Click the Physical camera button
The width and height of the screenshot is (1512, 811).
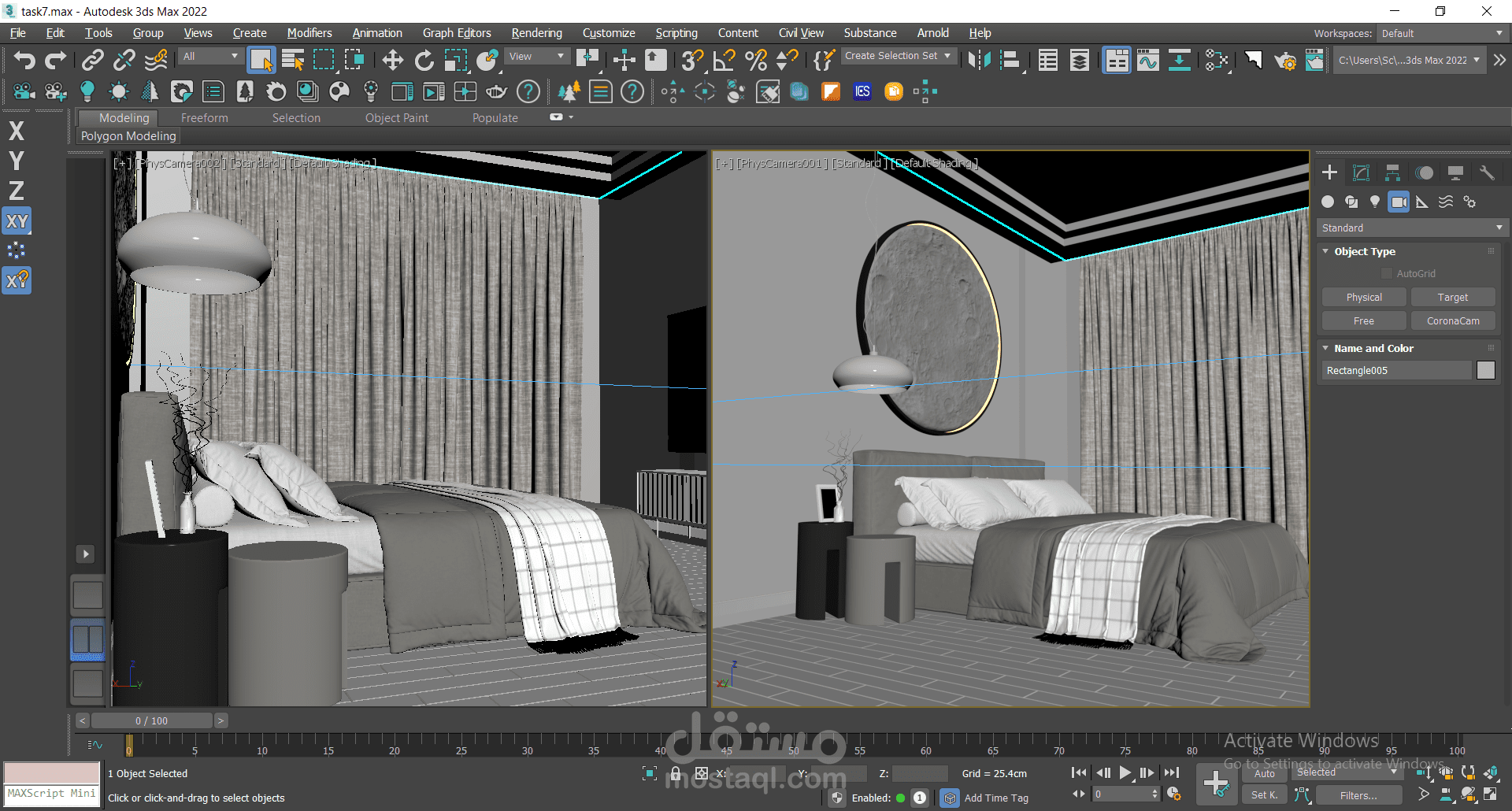(x=1364, y=298)
